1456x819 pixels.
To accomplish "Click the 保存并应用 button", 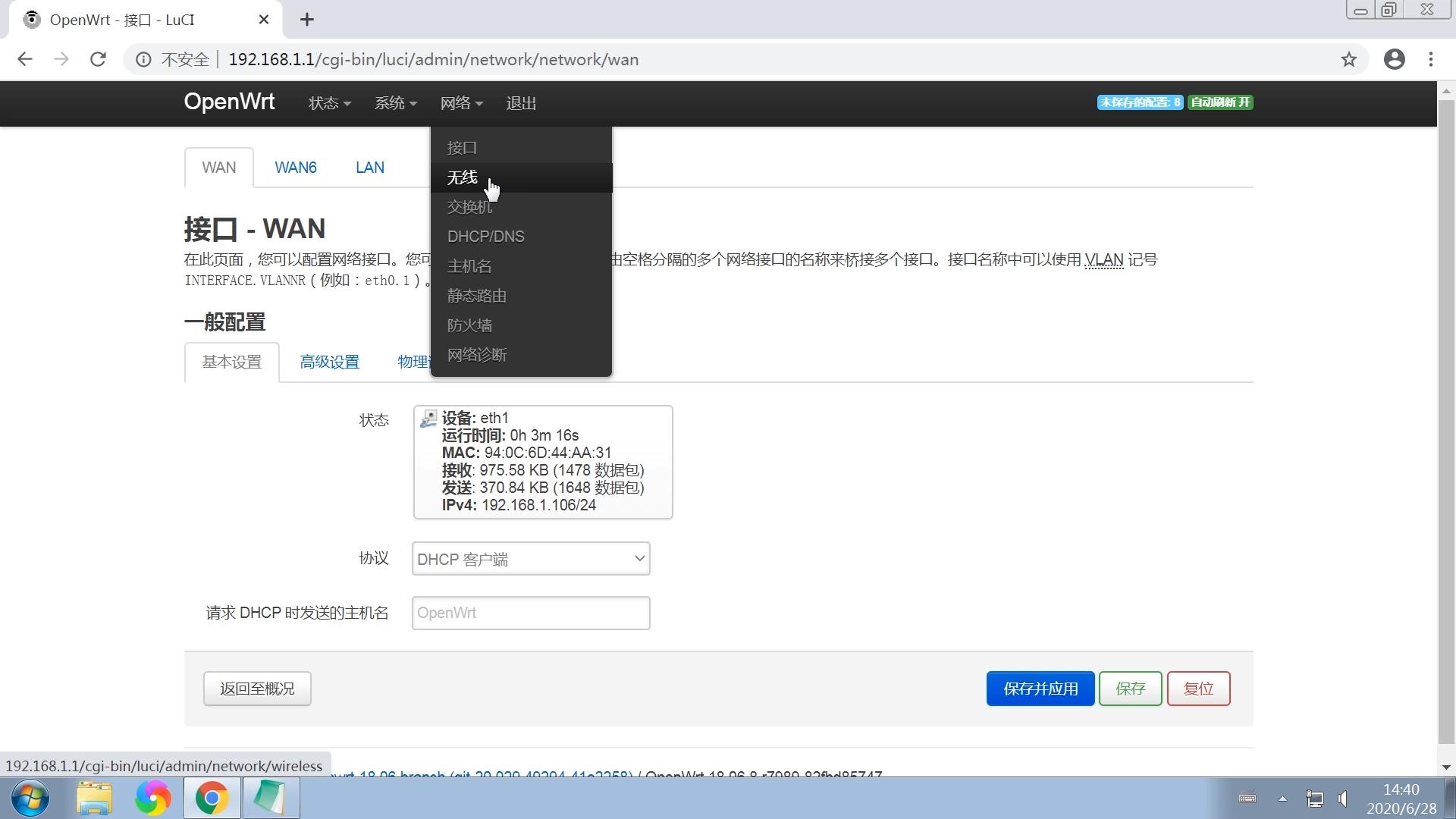I will [1040, 689].
